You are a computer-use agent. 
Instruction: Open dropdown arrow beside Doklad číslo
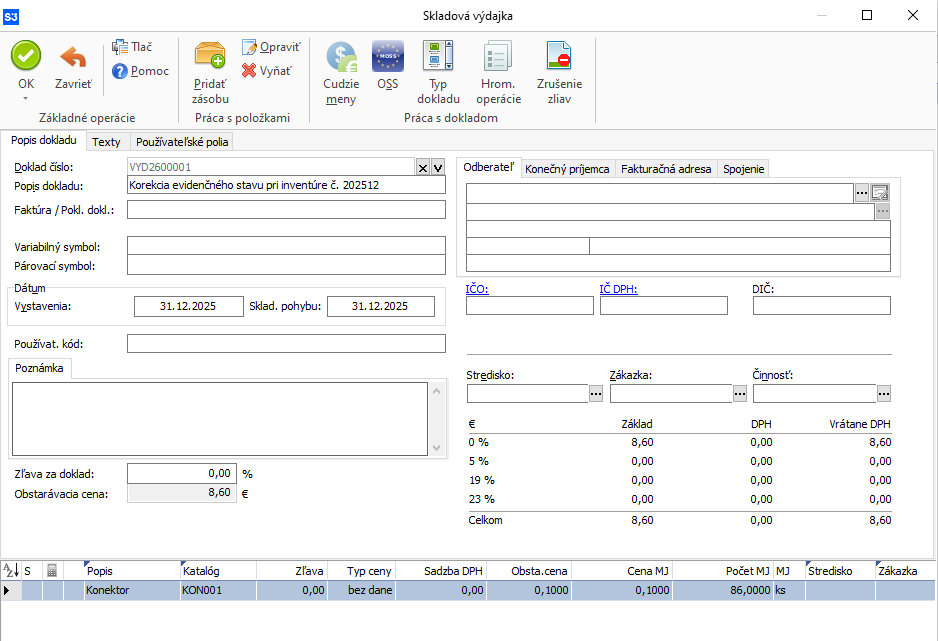(437, 168)
